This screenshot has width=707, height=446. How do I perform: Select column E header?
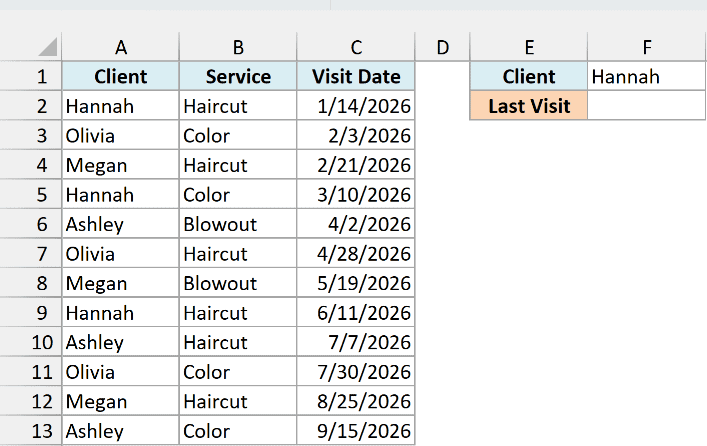point(529,47)
